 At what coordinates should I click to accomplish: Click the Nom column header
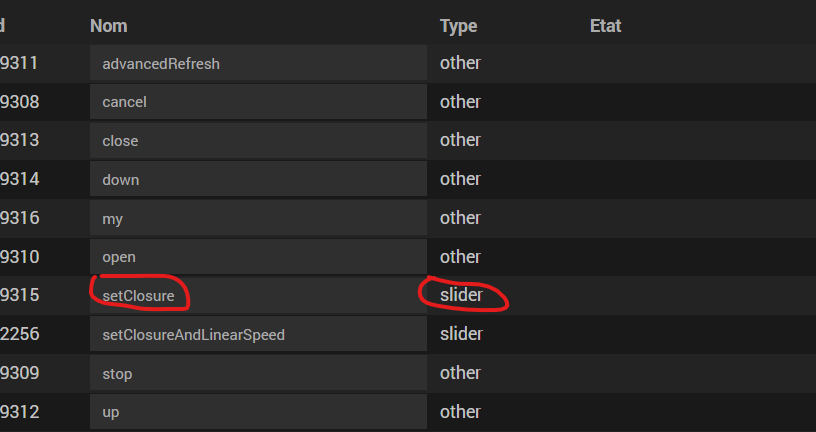[x=109, y=26]
